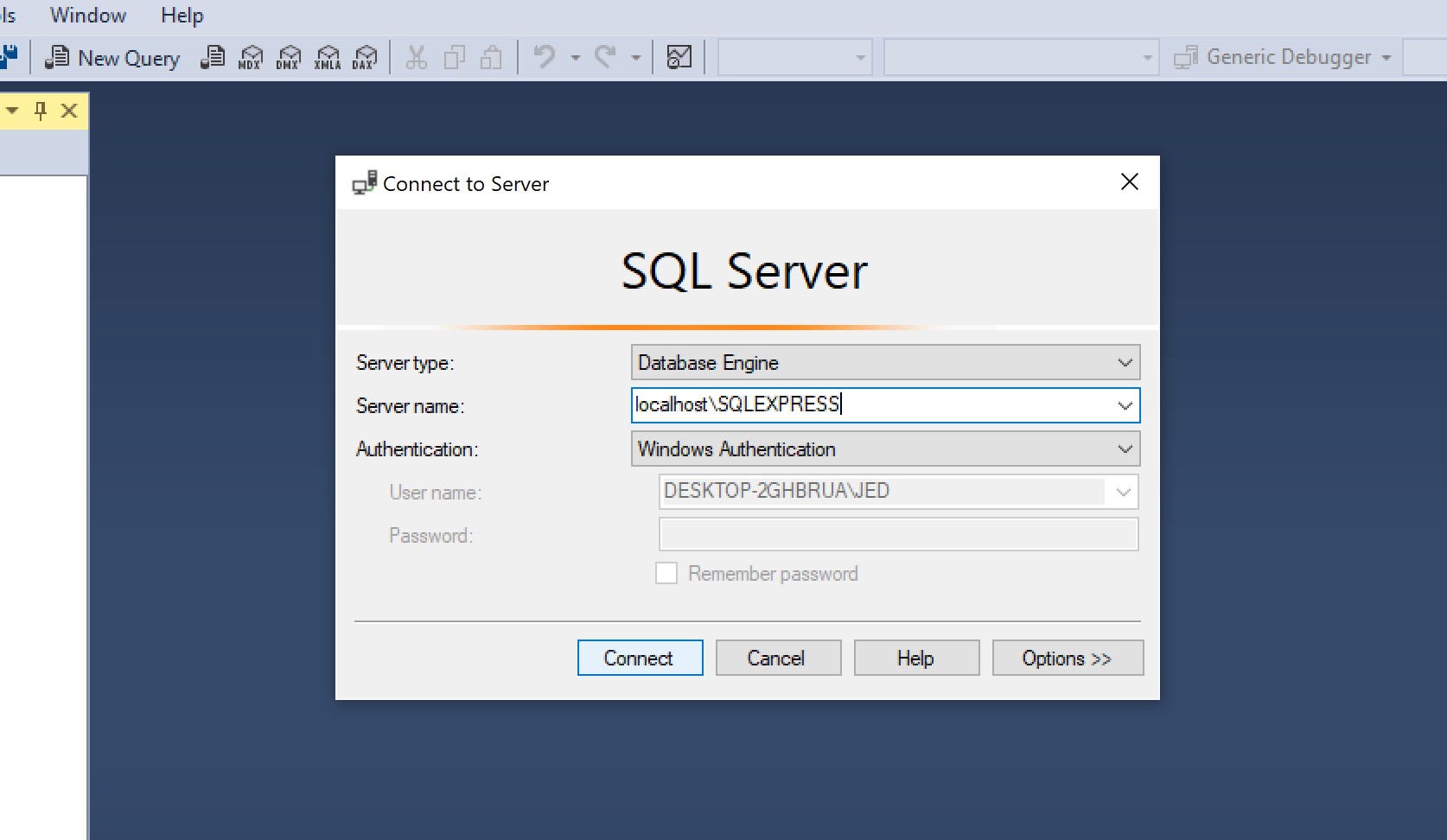Open the Window menu
This screenshot has height=840, width=1447.
coord(87,15)
